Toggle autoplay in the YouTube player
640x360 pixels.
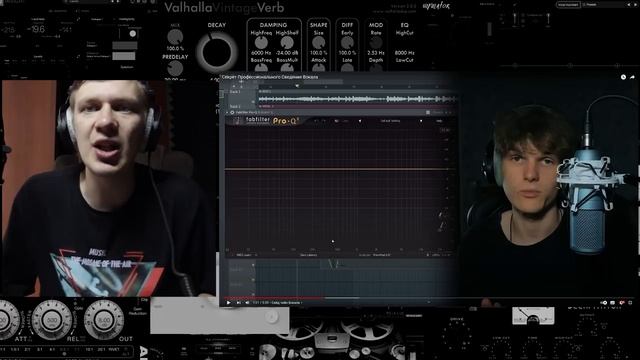604,302
